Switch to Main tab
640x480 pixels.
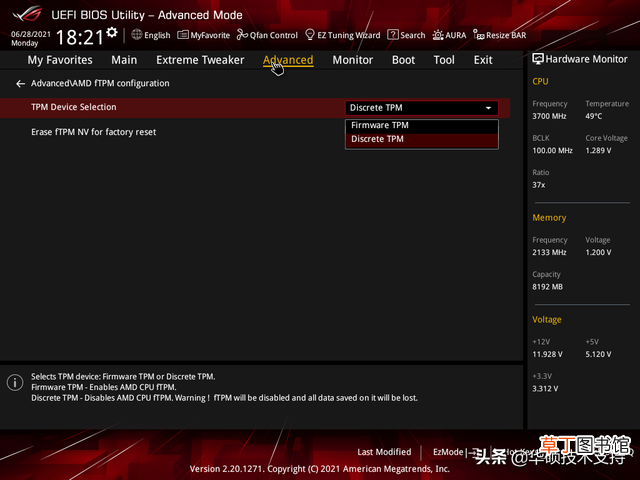click(x=124, y=60)
